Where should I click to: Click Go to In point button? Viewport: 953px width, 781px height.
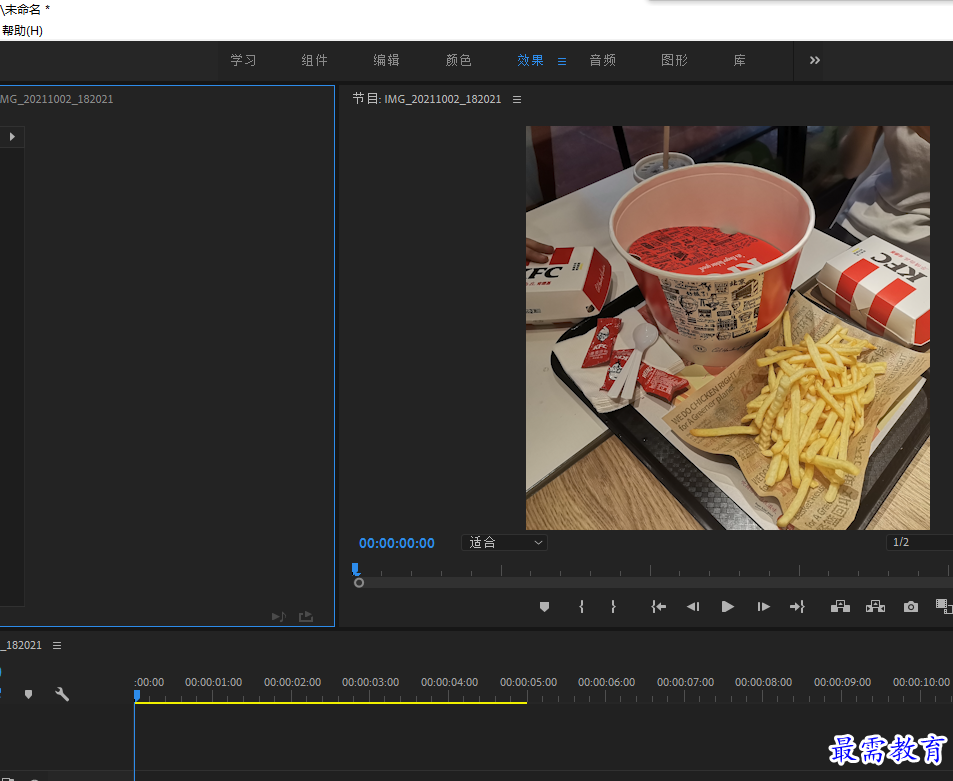pyautogui.click(x=658, y=607)
